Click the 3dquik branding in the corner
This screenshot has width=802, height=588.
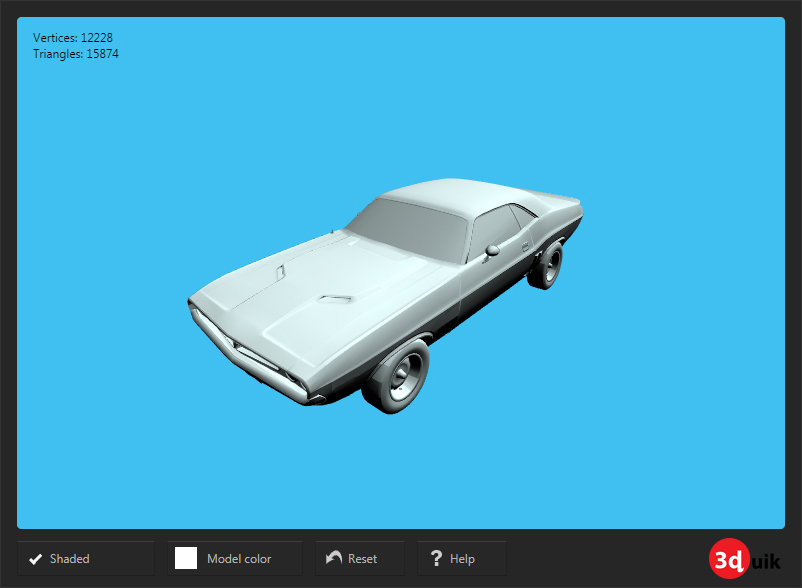(x=745, y=558)
